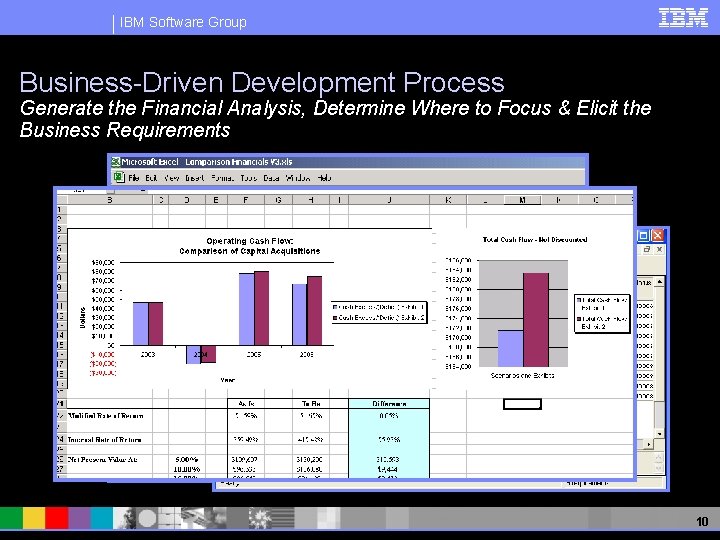Image resolution: width=720 pixels, height=540 pixels.
Task: Open the Data menu
Action: [x=271, y=178]
